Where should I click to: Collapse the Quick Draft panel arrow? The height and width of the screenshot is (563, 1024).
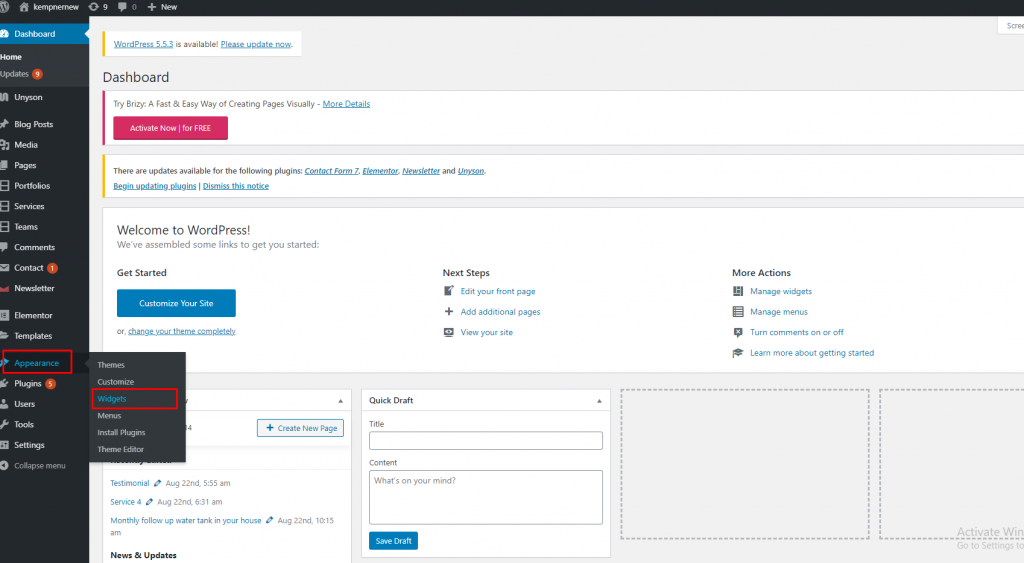(599, 401)
